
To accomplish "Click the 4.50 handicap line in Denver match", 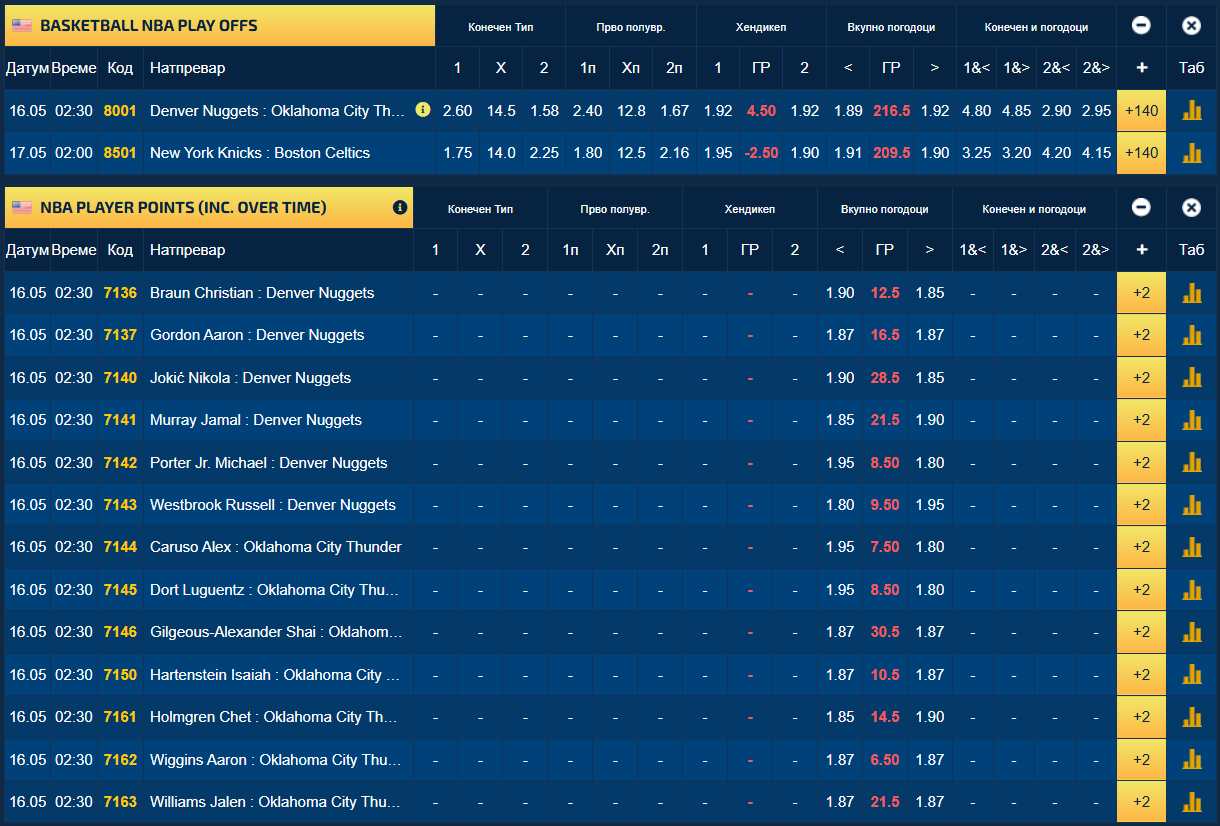I will (761, 111).
